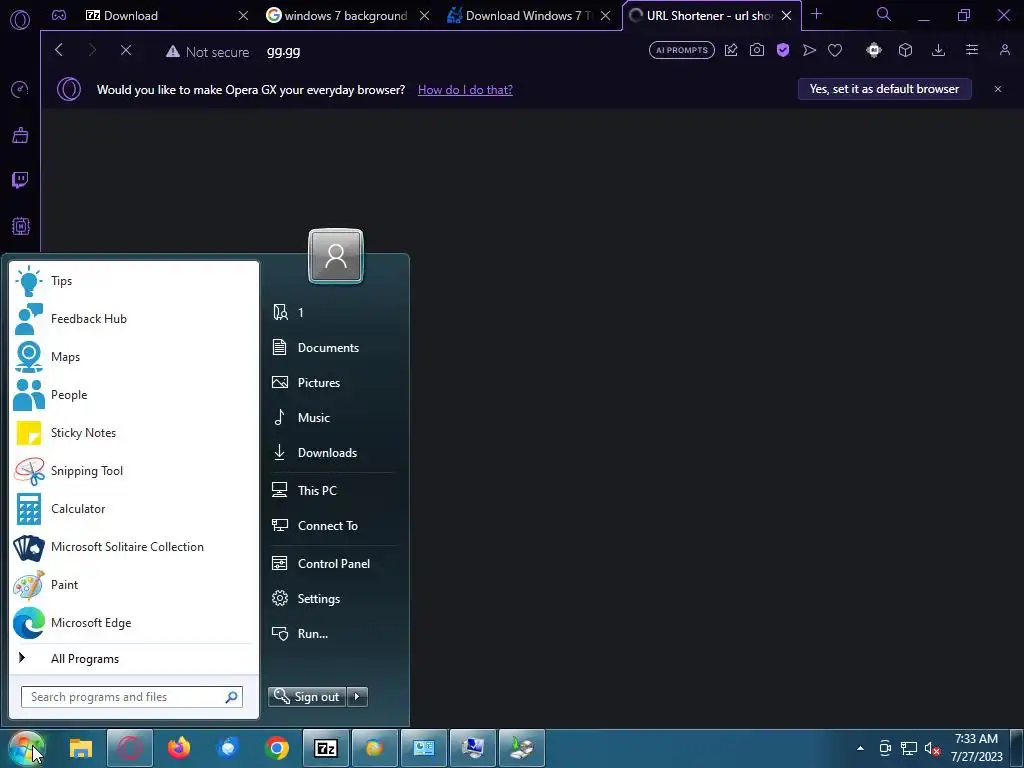Launch Paint from start menu
The height and width of the screenshot is (768, 1024).
(x=133, y=584)
